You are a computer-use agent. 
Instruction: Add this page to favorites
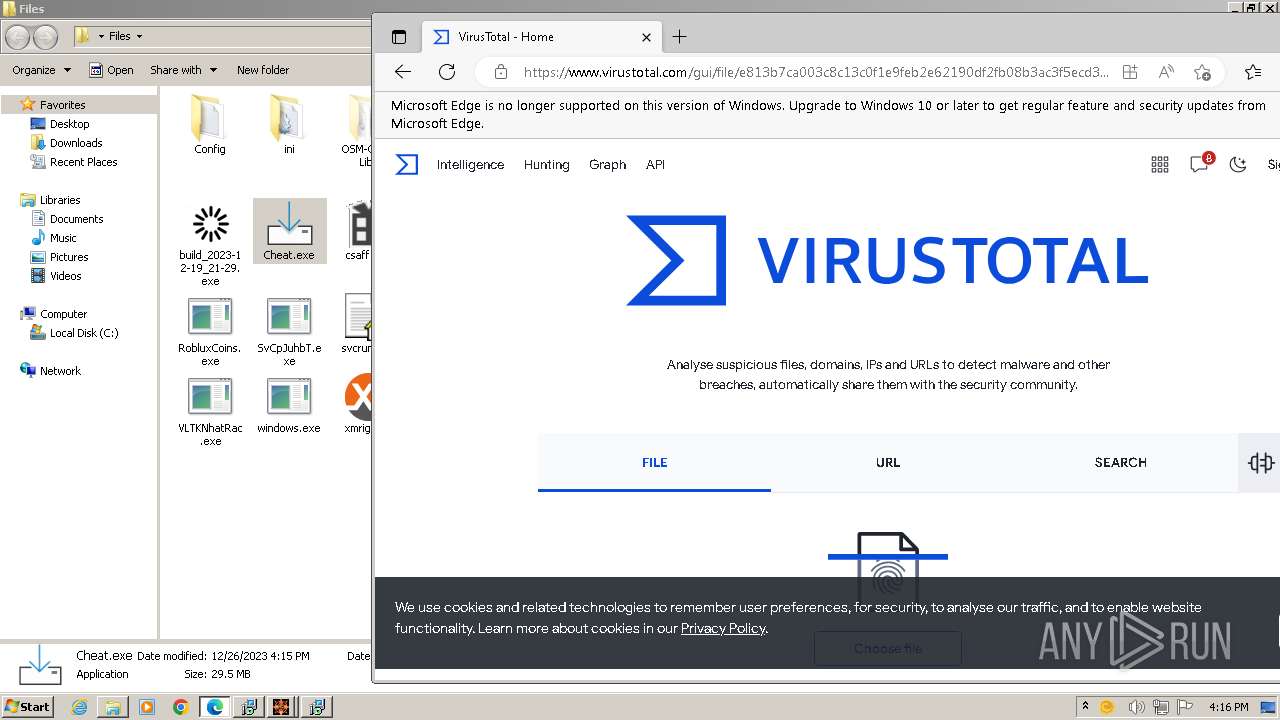point(1202,72)
